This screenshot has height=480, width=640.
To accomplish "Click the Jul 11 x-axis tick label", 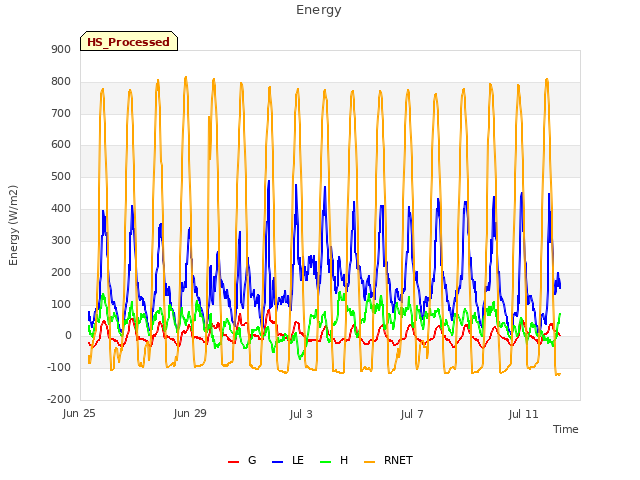I will (524, 414).
